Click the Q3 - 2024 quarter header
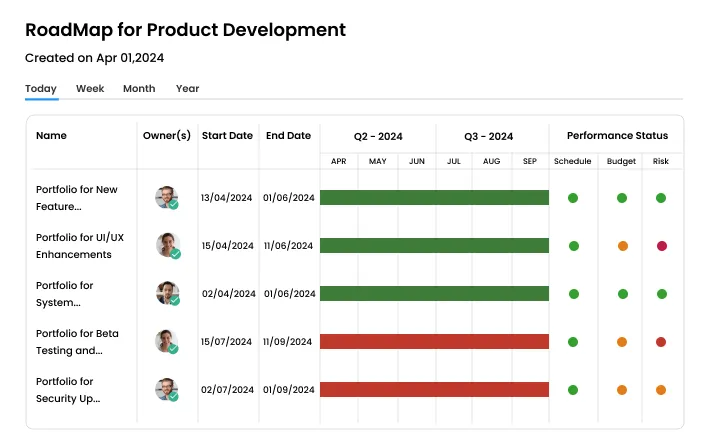This screenshot has height=445, width=710. coord(489,137)
